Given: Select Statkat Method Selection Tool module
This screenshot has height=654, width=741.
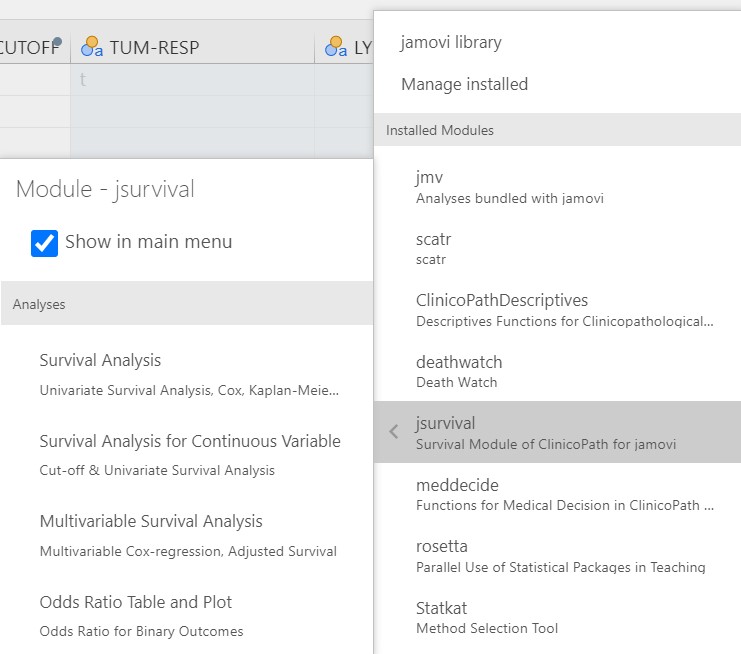Looking at the screenshot, I should 557,617.
